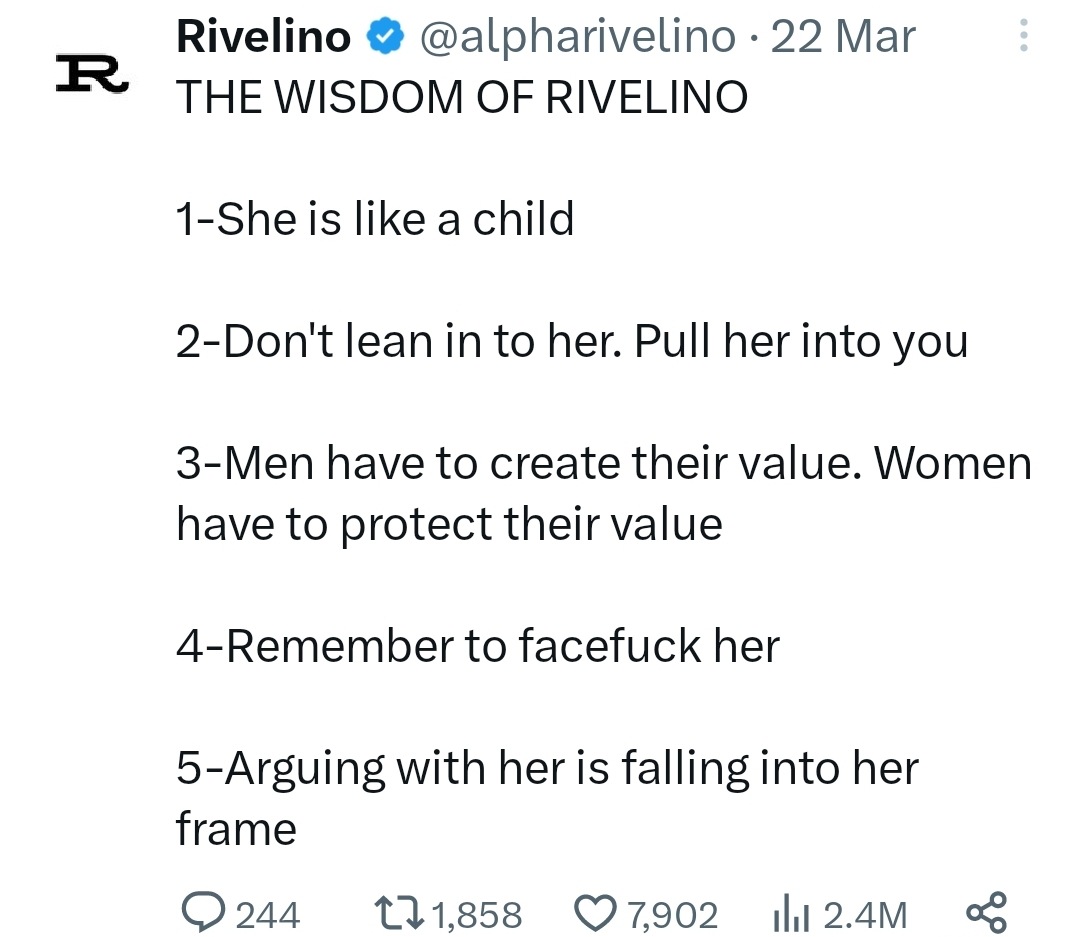Click the 7,902 likes count
The image size is (1080, 937).
click(672, 915)
